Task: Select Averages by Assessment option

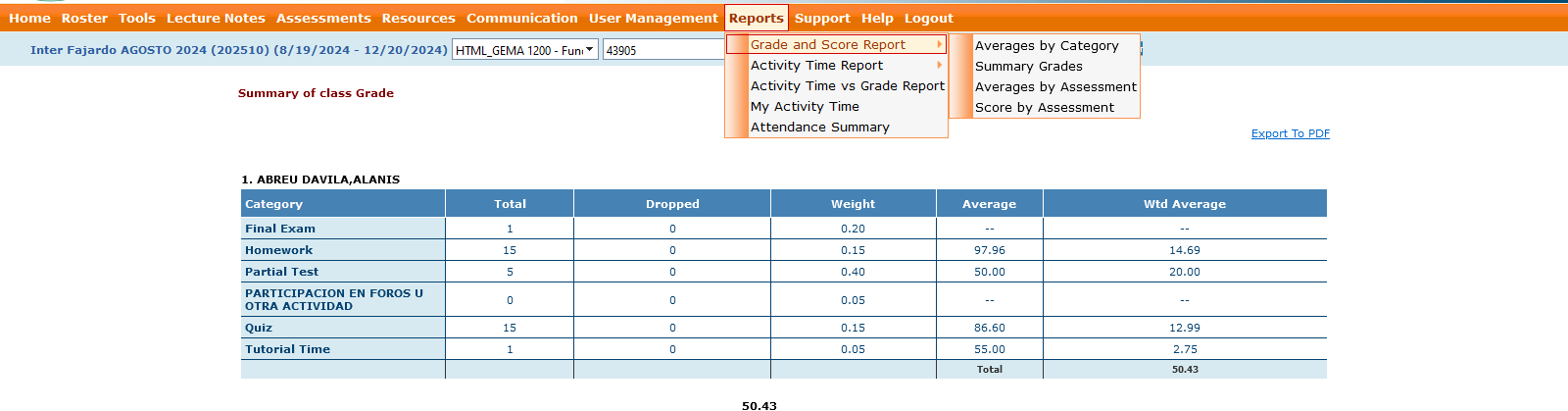Action: click(x=1055, y=87)
